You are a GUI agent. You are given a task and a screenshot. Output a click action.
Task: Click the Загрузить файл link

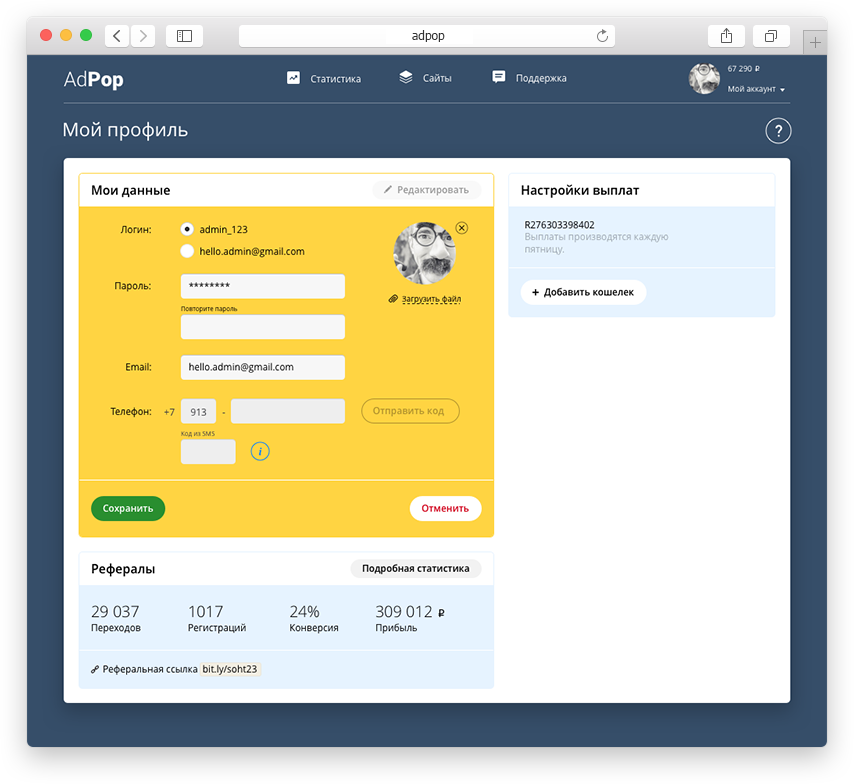coord(431,299)
